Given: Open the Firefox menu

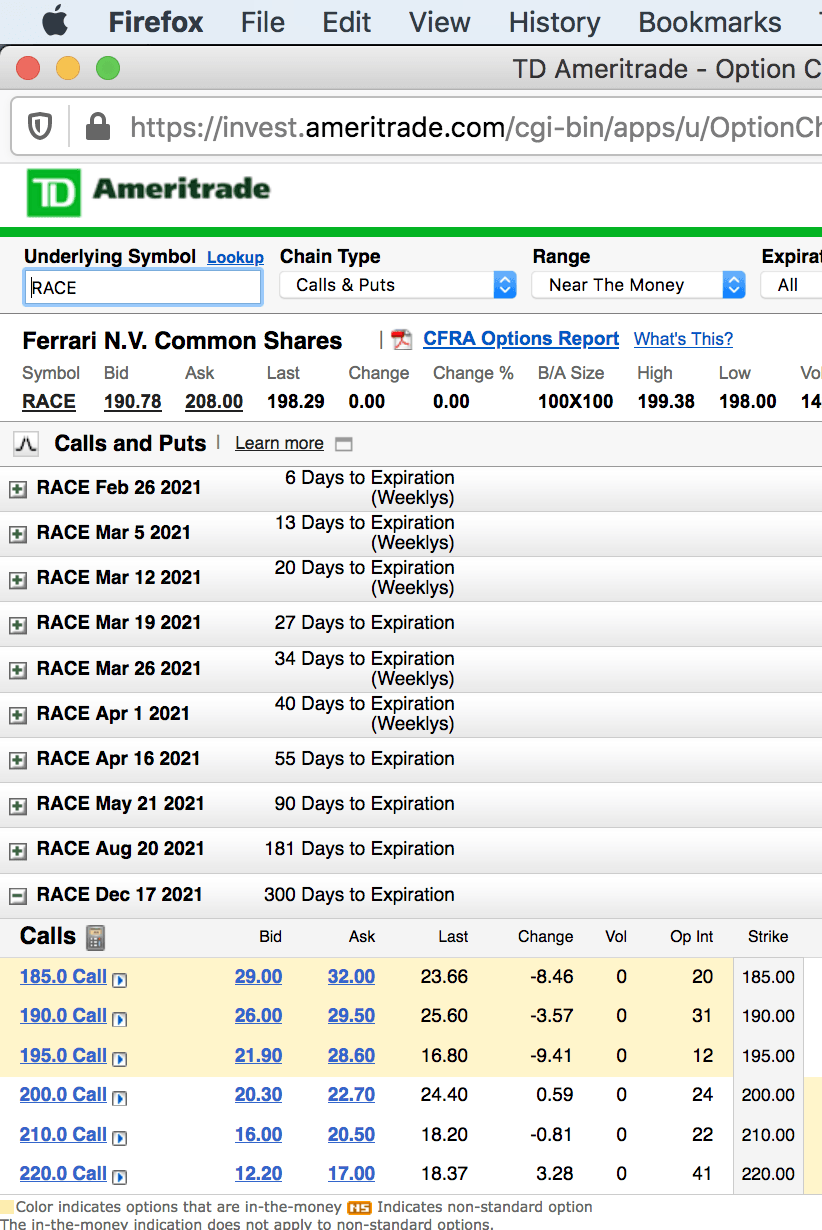Looking at the screenshot, I should pyautogui.click(x=156, y=22).
